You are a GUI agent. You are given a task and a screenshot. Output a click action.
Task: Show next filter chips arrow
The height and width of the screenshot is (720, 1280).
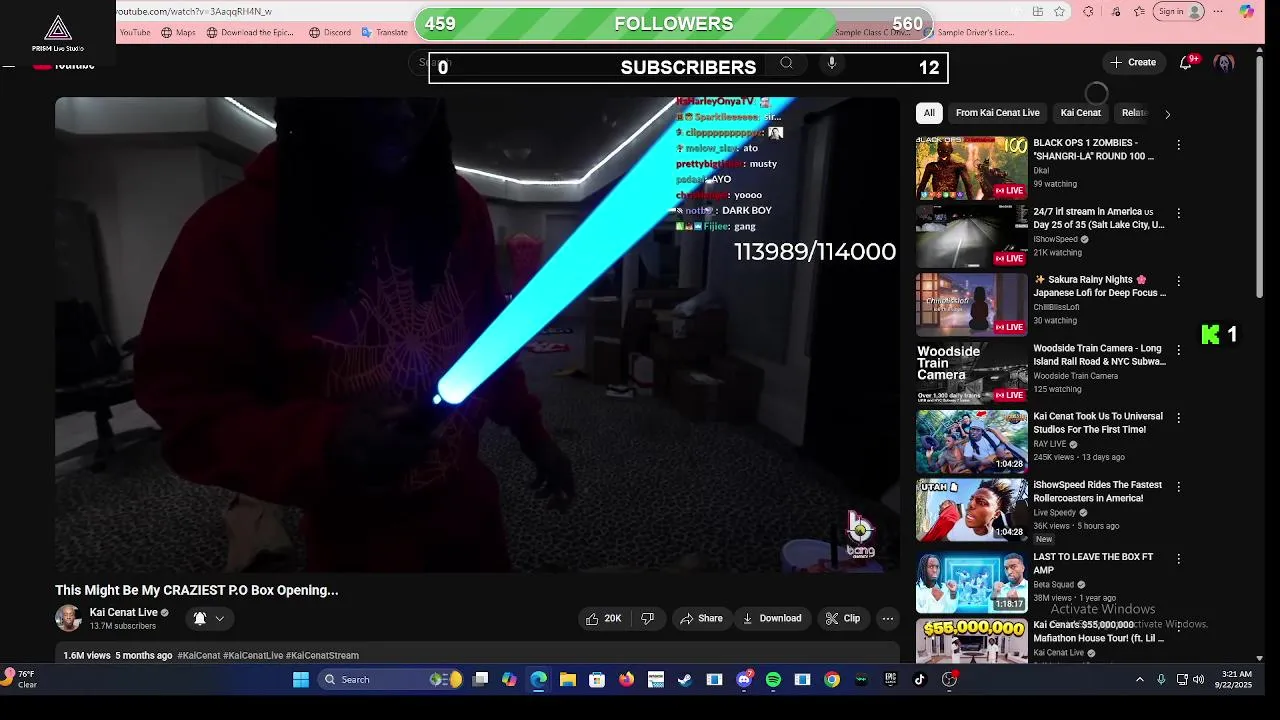pos(1167,114)
